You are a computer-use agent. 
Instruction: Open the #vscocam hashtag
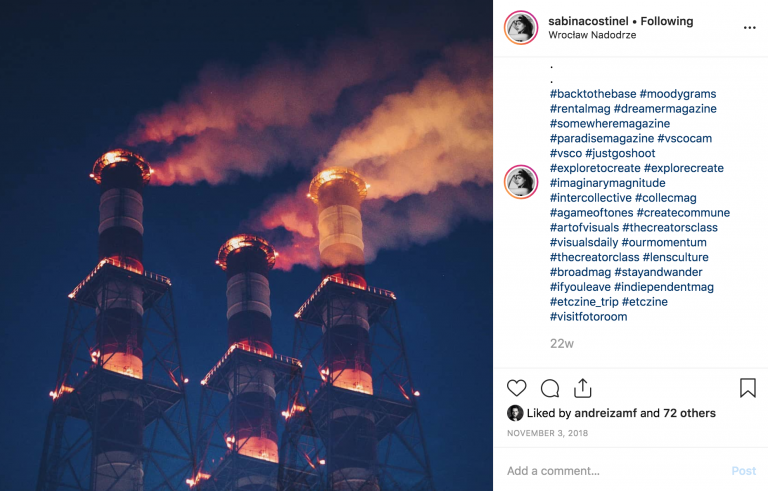tap(684, 138)
